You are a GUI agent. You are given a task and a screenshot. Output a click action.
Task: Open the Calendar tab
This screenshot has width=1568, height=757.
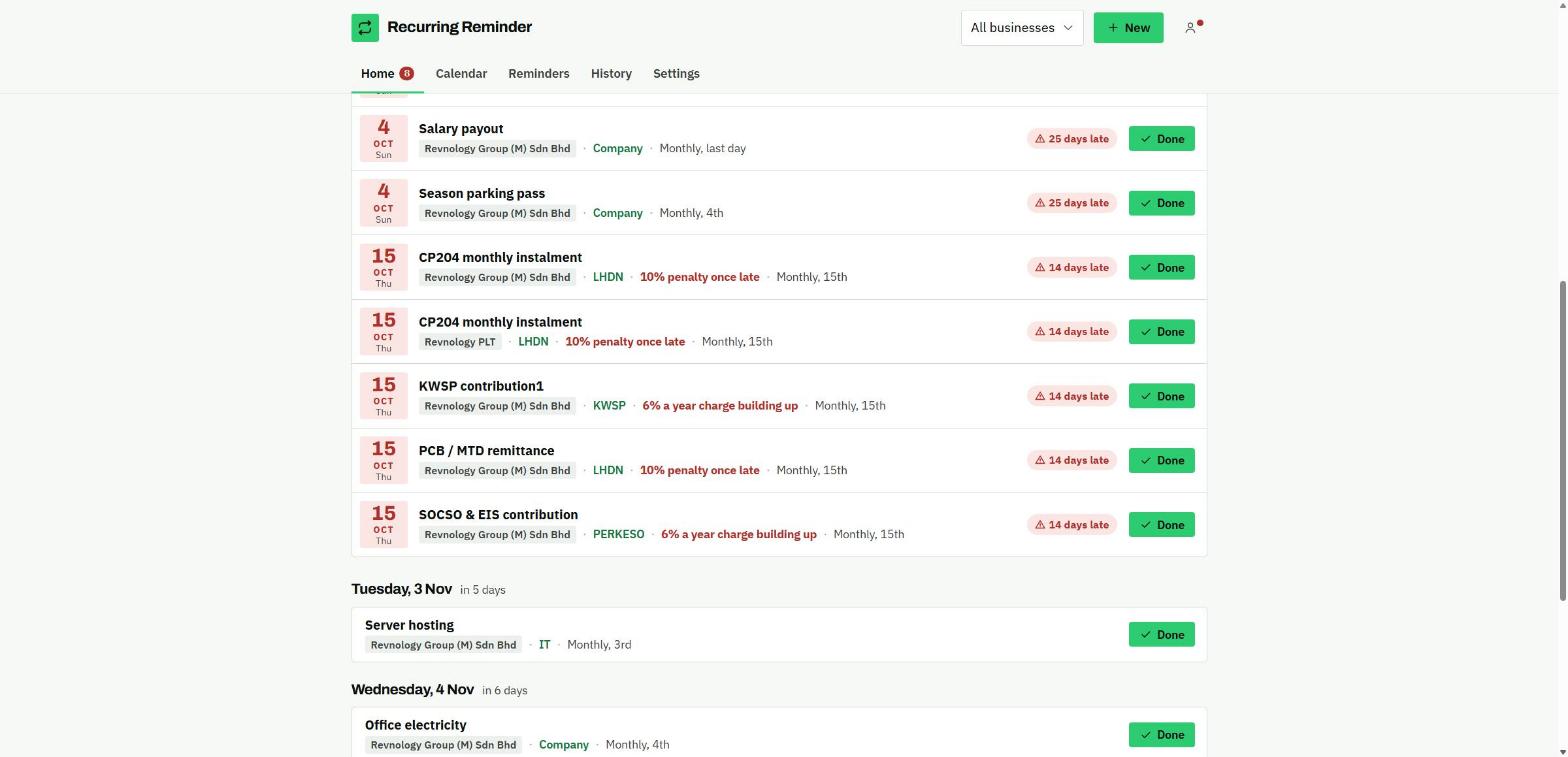461,74
